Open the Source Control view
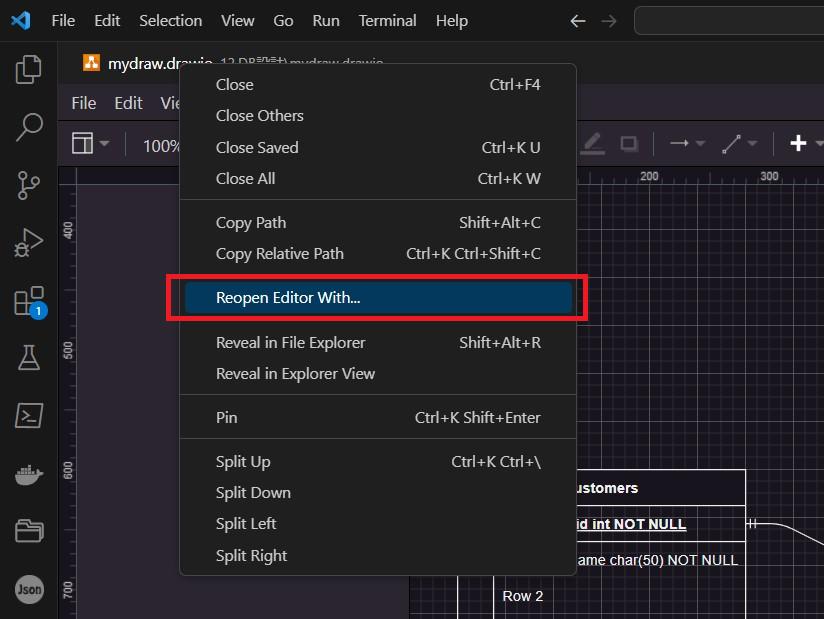This screenshot has width=824, height=619. [29, 185]
